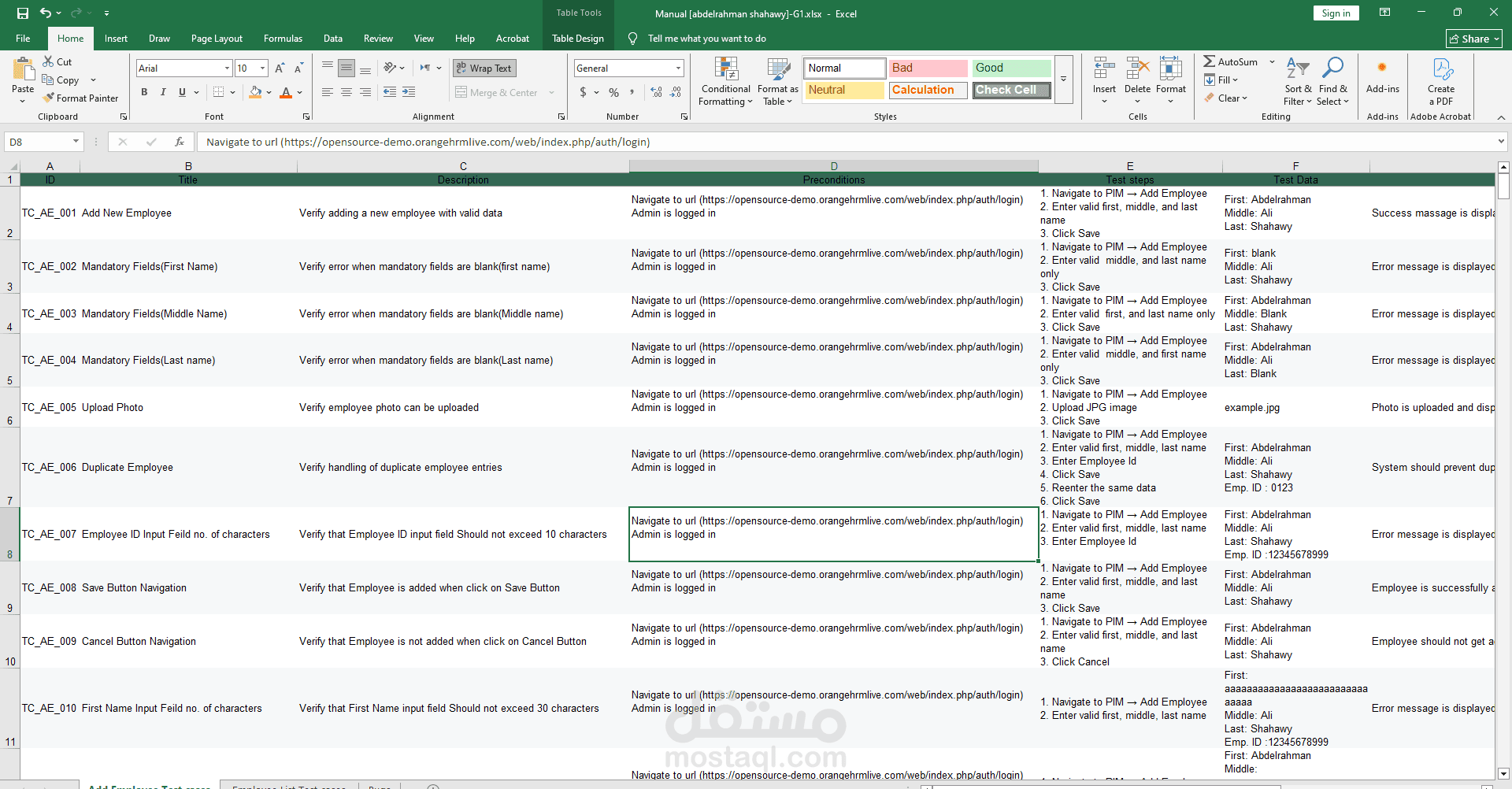Apply borders with the Borders icon
The width and height of the screenshot is (1512, 789).
(218, 92)
